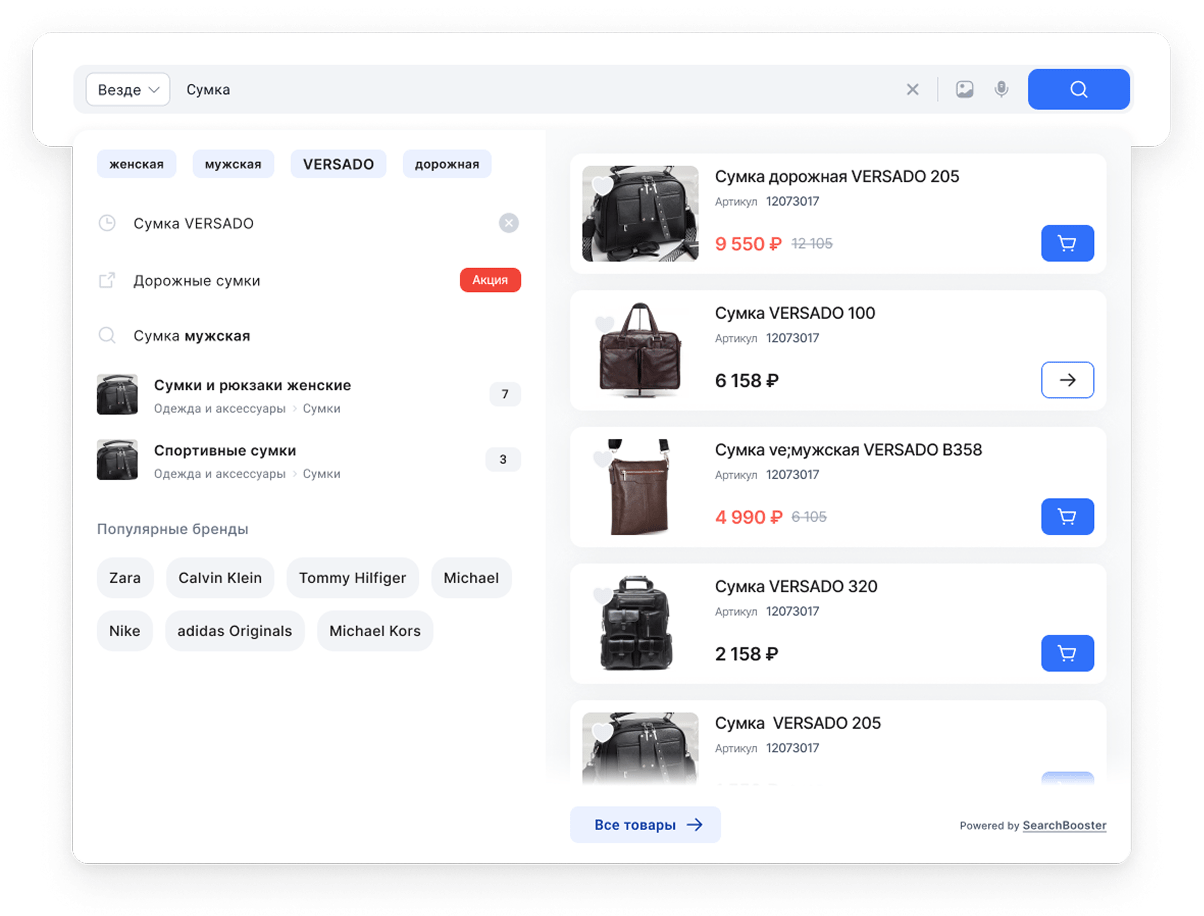
Task: Open image search via the picture icon
Action: click(964, 89)
